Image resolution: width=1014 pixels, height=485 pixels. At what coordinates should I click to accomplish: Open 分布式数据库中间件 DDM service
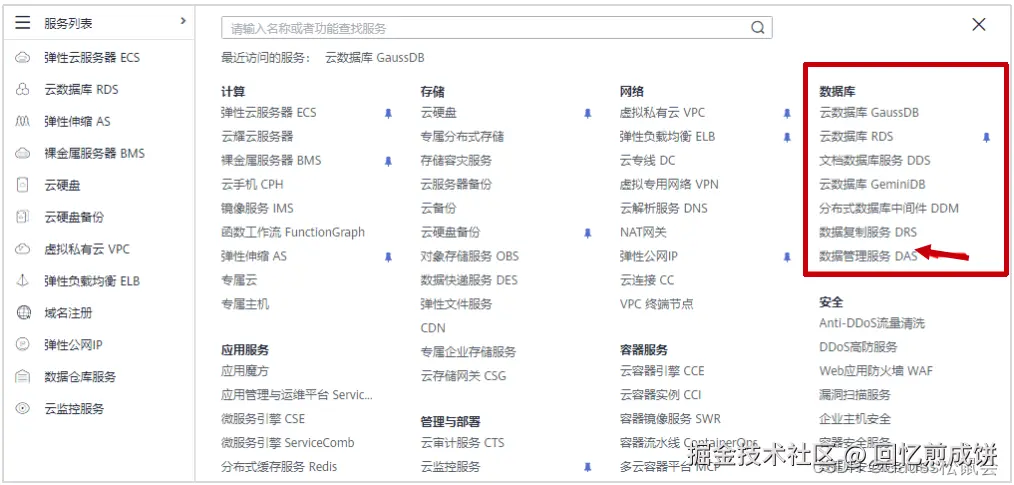point(889,208)
